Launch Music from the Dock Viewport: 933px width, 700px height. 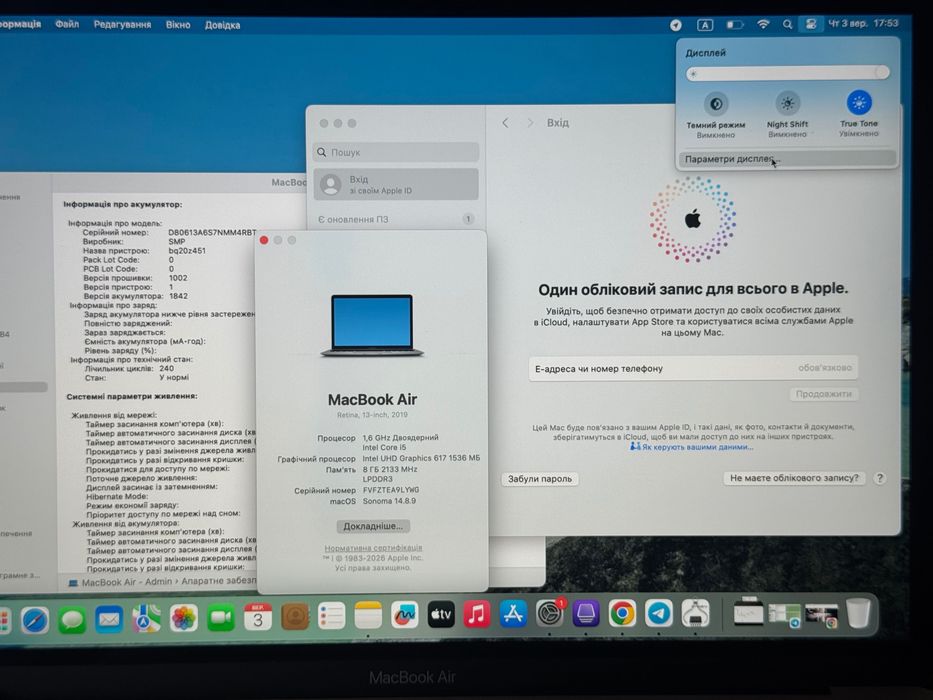point(477,614)
